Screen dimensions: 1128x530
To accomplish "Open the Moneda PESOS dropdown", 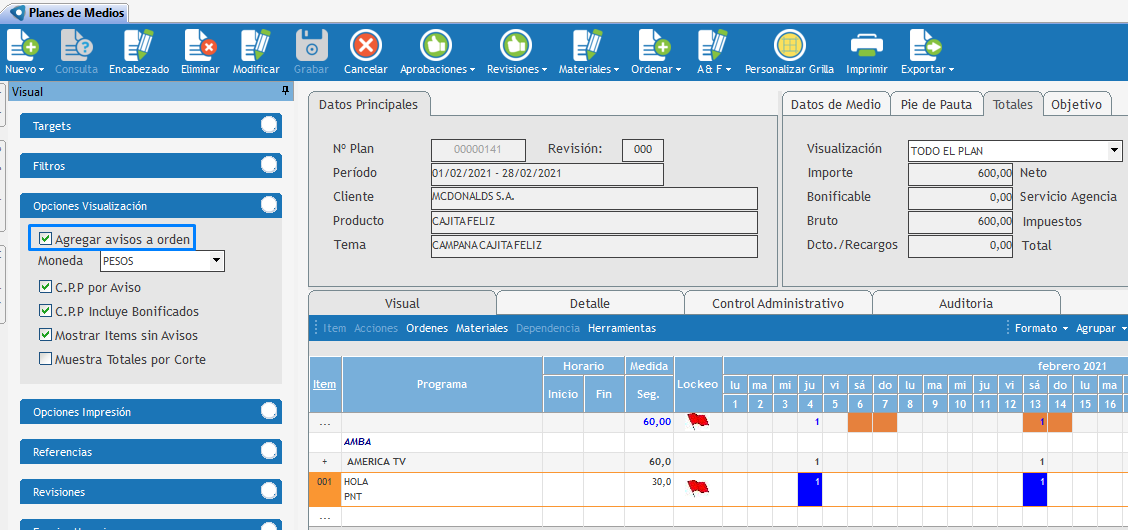I will 216,262.
